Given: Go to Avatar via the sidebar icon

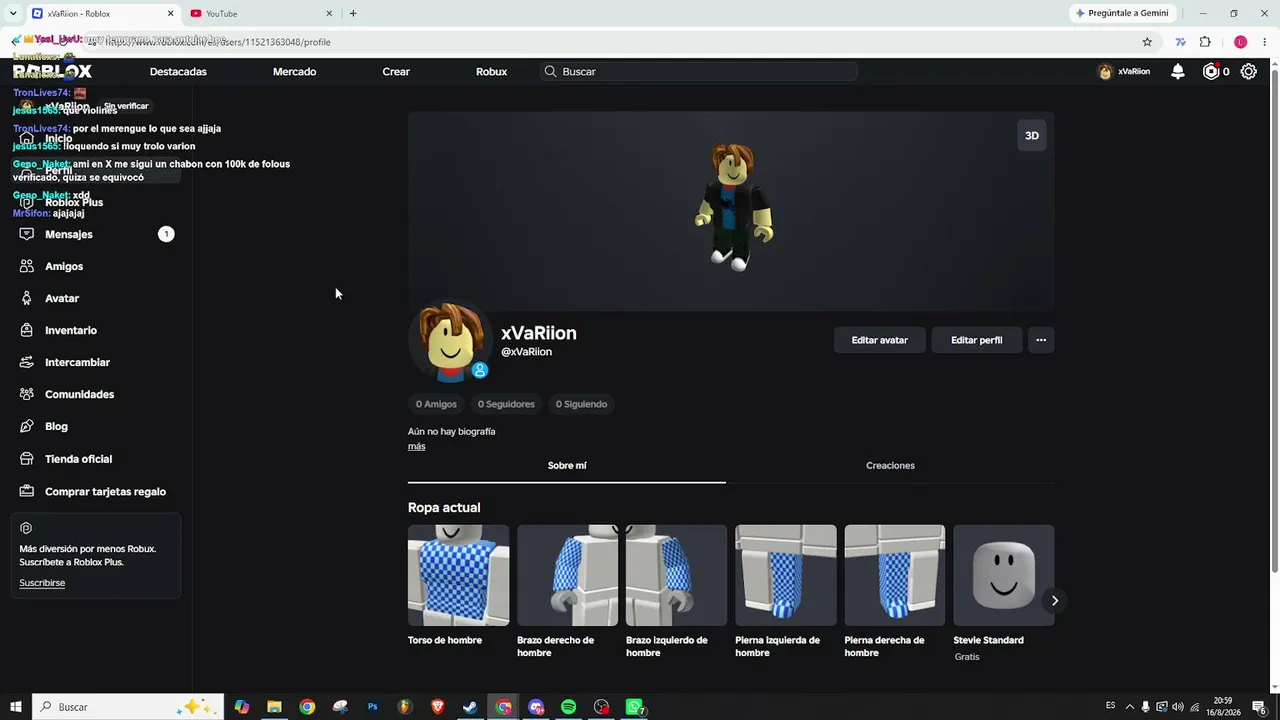Looking at the screenshot, I should pos(27,298).
